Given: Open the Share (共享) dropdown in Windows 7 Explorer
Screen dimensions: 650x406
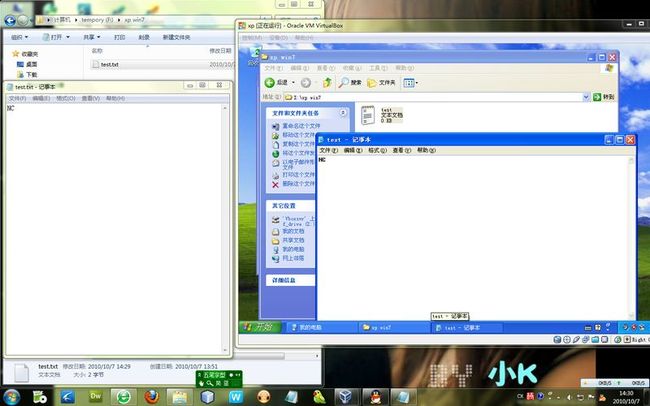Looking at the screenshot, I should 92,37.
